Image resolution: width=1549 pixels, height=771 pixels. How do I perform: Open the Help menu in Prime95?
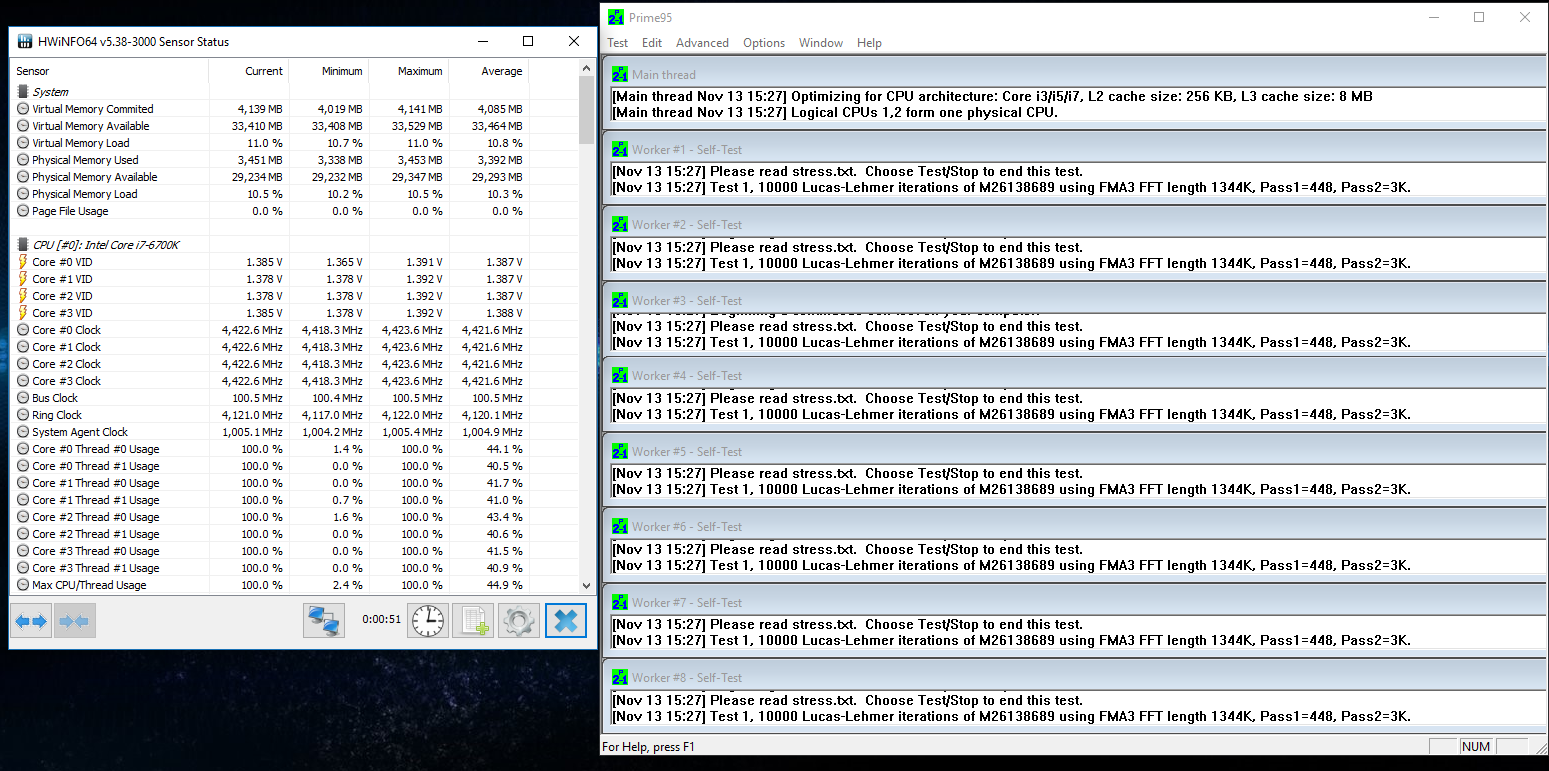[869, 43]
